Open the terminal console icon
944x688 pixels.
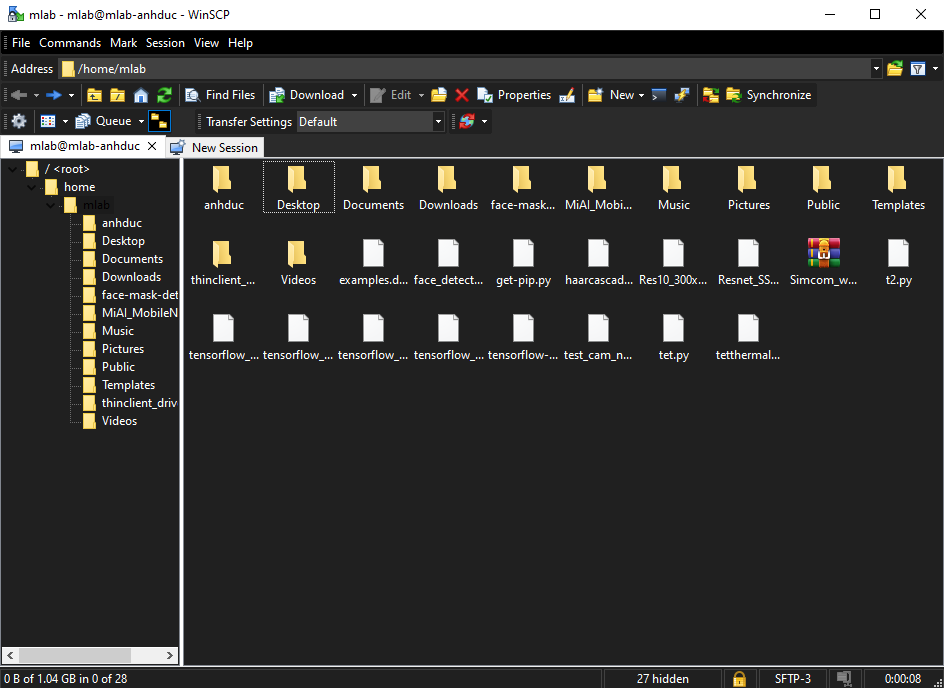pyautogui.click(x=659, y=95)
